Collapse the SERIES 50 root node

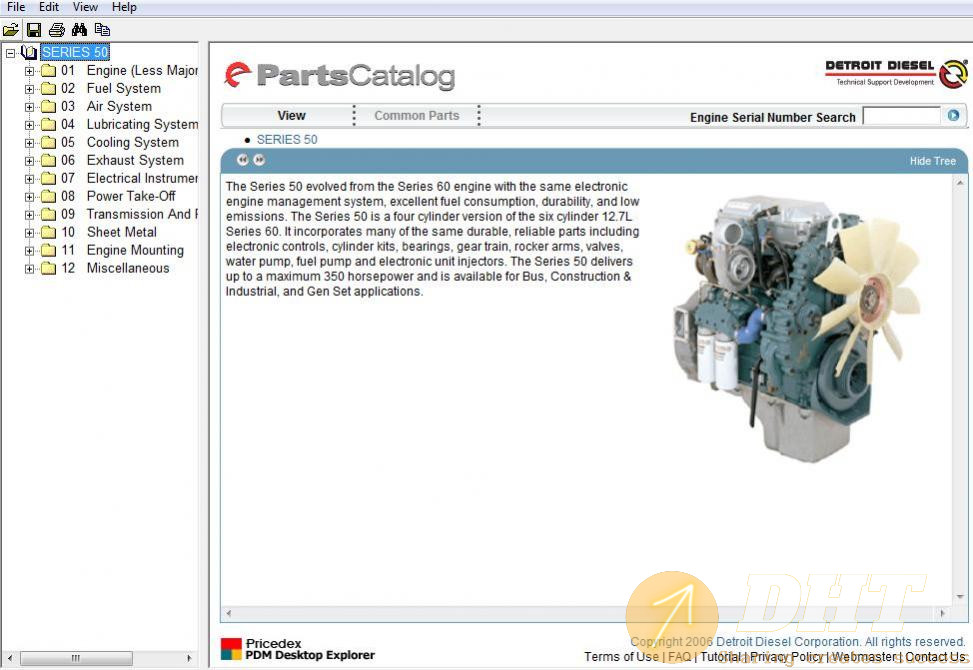(x=10, y=53)
